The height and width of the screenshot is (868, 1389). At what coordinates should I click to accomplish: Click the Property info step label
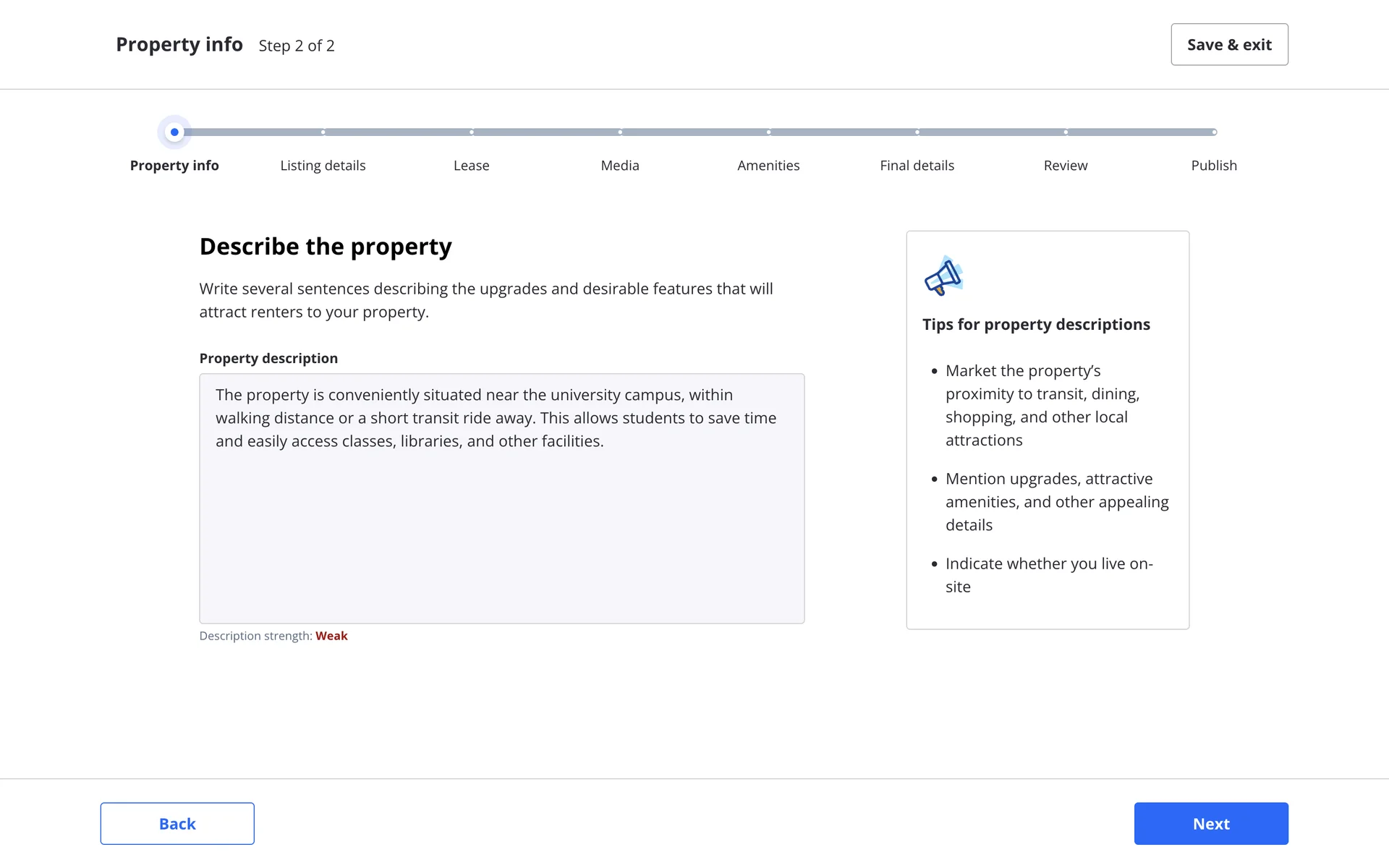174,166
